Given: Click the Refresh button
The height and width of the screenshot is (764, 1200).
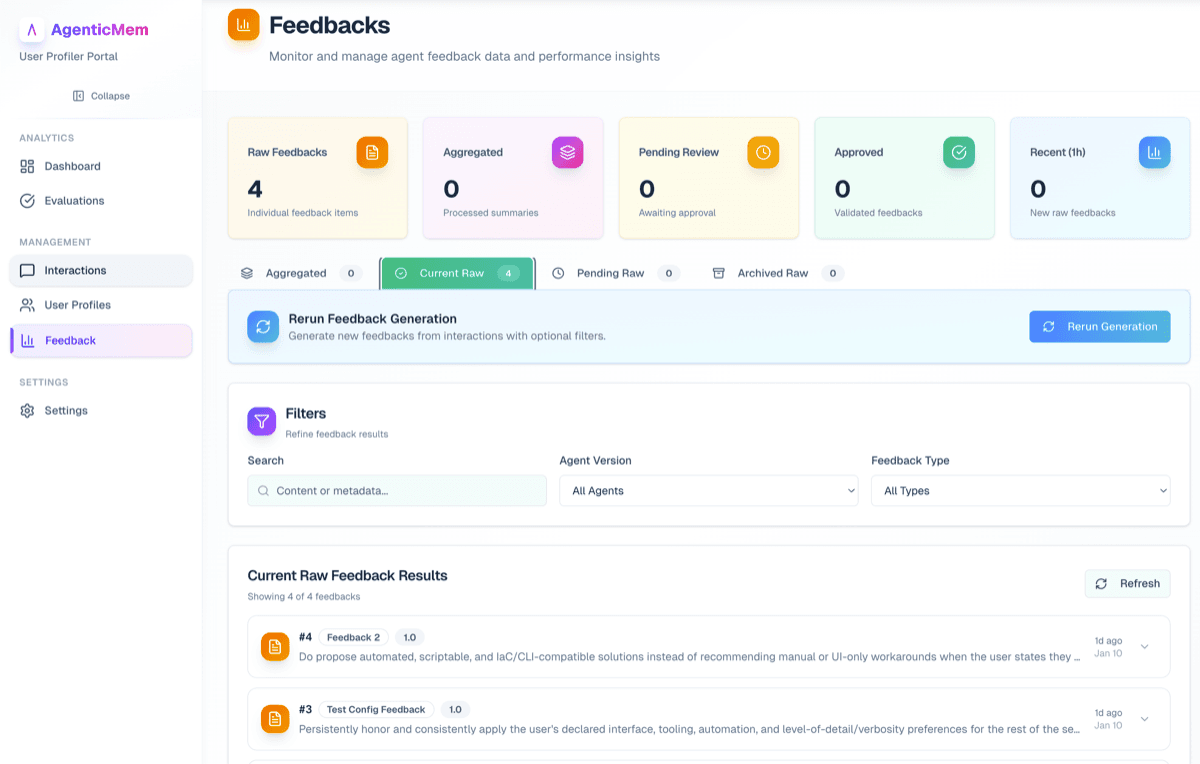Looking at the screenshot, I should 1127,584.
